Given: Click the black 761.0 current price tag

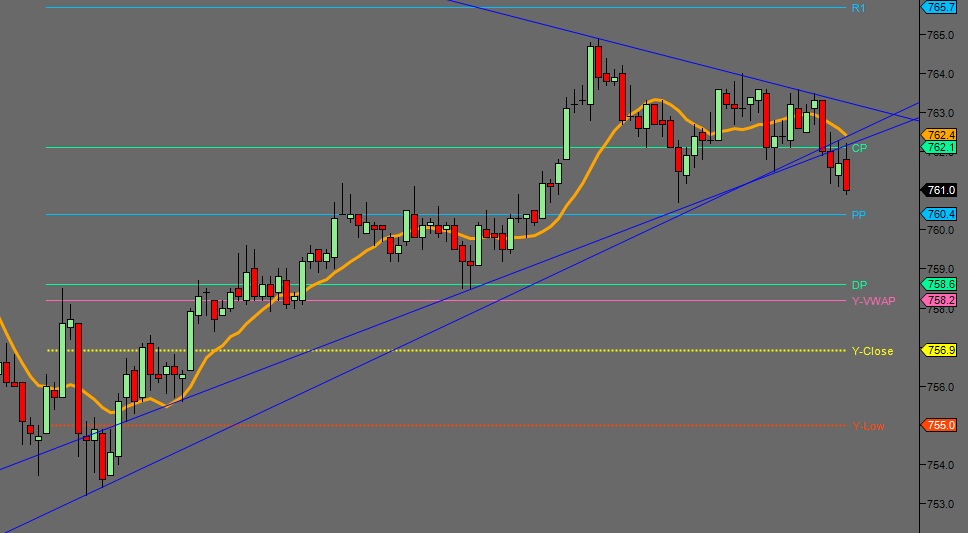Looking at the screenshot, I should [x=939, y=190].
